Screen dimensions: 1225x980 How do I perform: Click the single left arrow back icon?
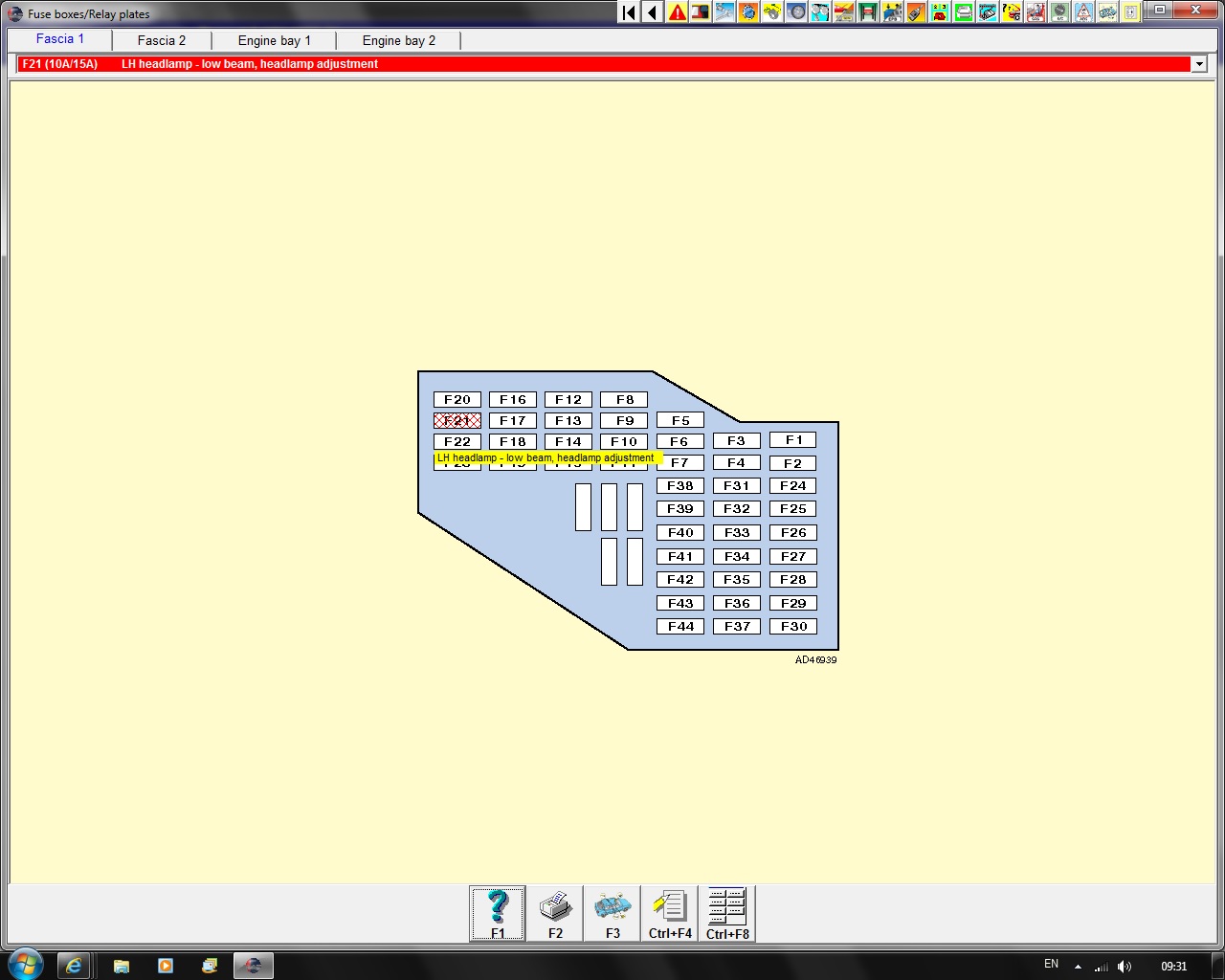click(653, 12)
